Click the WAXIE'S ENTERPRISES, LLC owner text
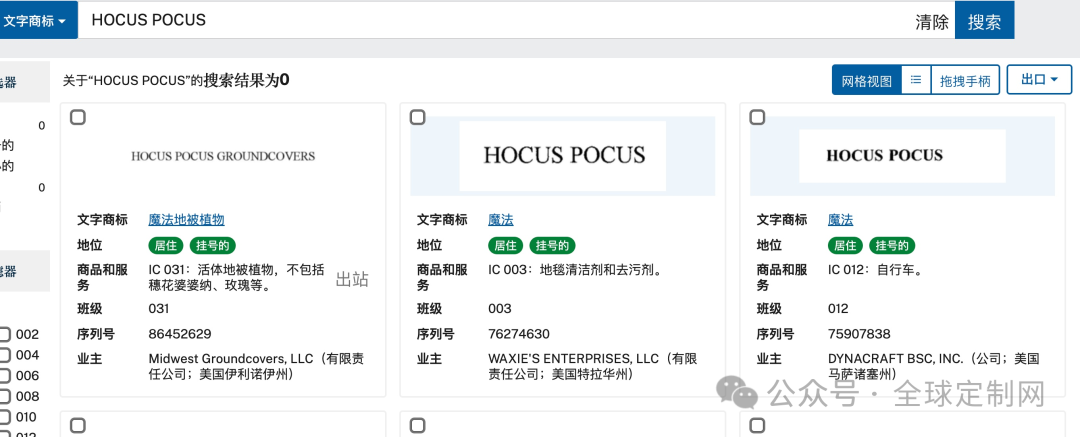The image size is (1080, 437). [x=593, y=367]
